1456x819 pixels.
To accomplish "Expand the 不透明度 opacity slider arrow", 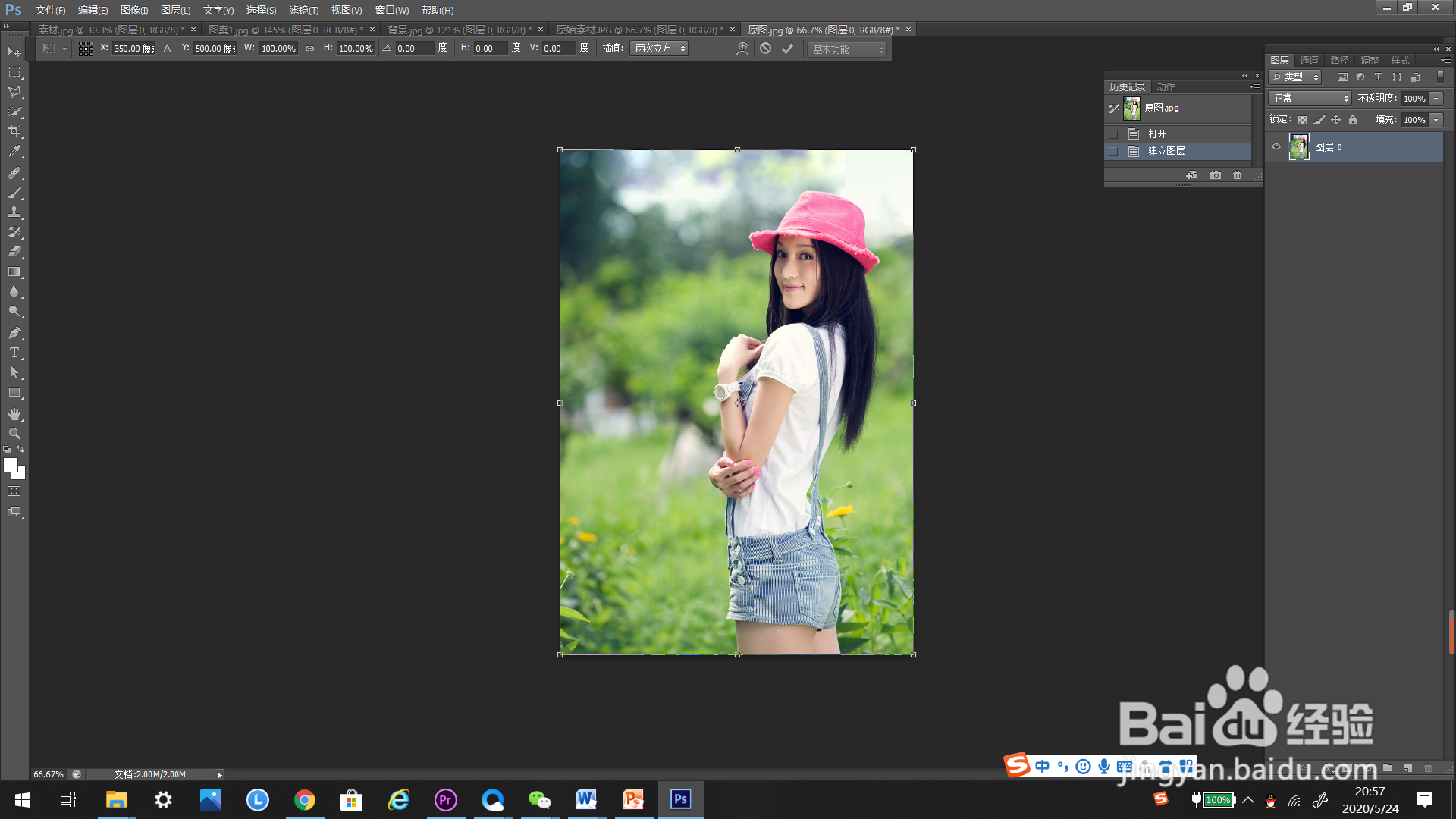I will [x=1436, y=99].
